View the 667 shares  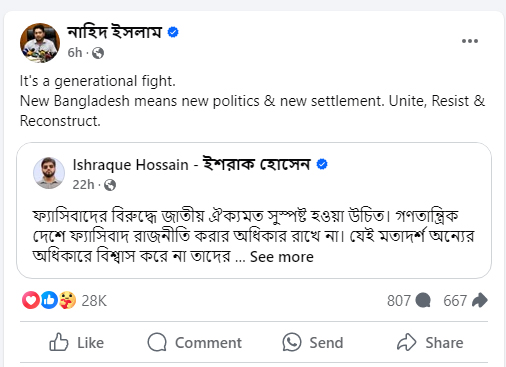tap(465, 300)
